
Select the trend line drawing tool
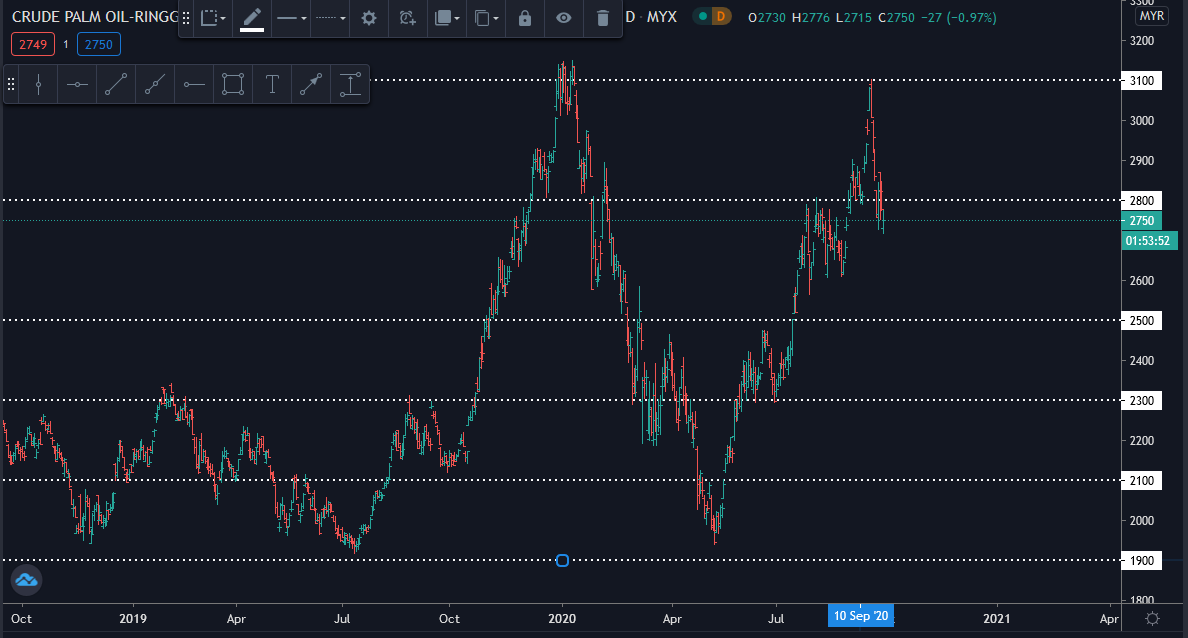pyautogui.click(x=115, y=84)
